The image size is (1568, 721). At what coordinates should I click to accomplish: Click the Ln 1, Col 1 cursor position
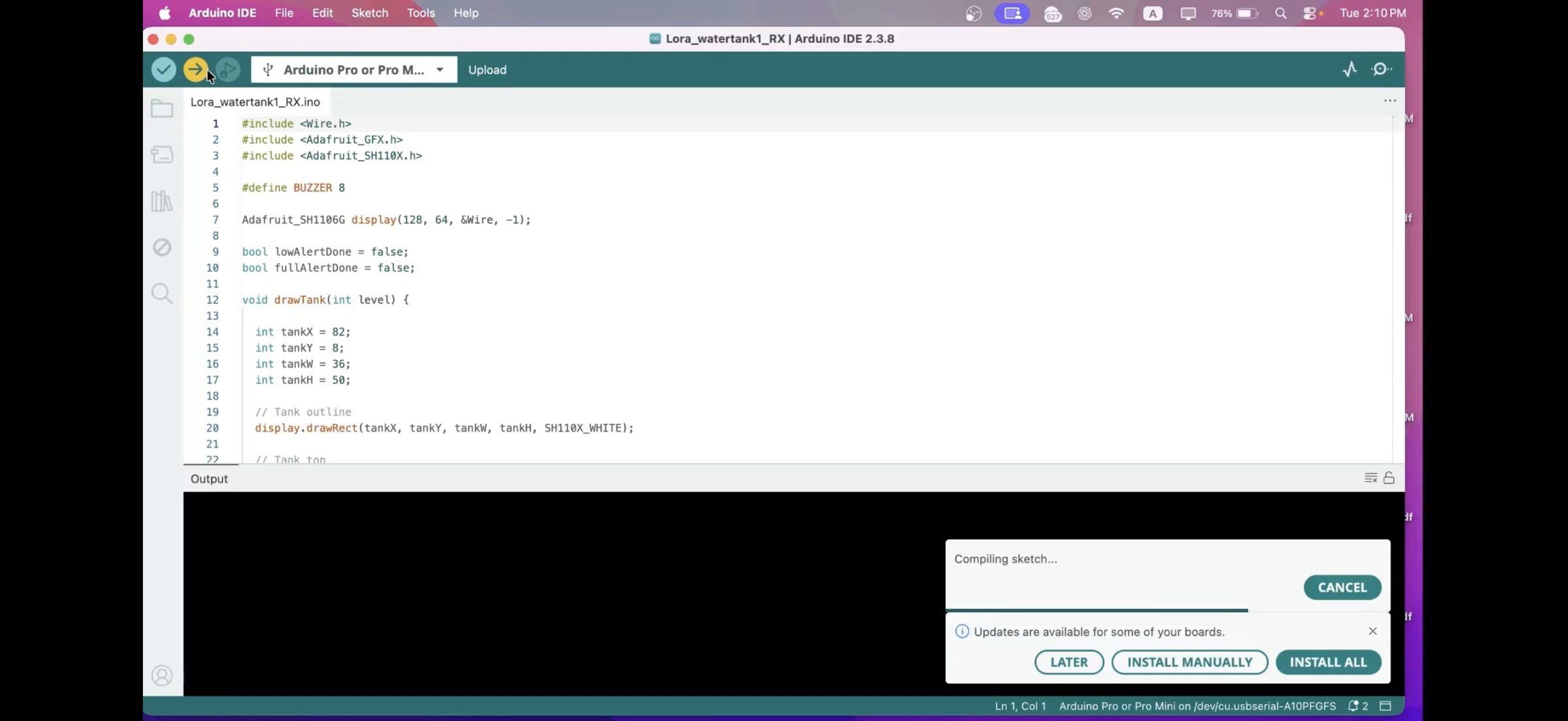point(1021,706)
